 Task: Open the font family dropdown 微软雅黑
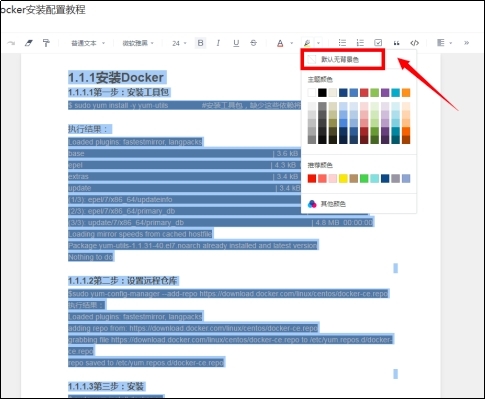coord(138,43)
